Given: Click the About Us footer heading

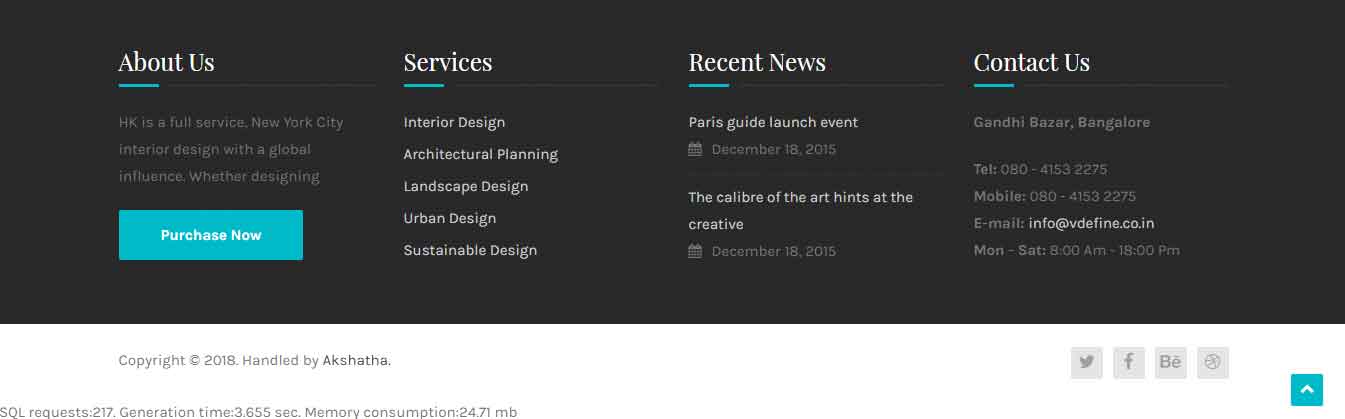Looking at the screenshot, I should click(x=166, y=63).
